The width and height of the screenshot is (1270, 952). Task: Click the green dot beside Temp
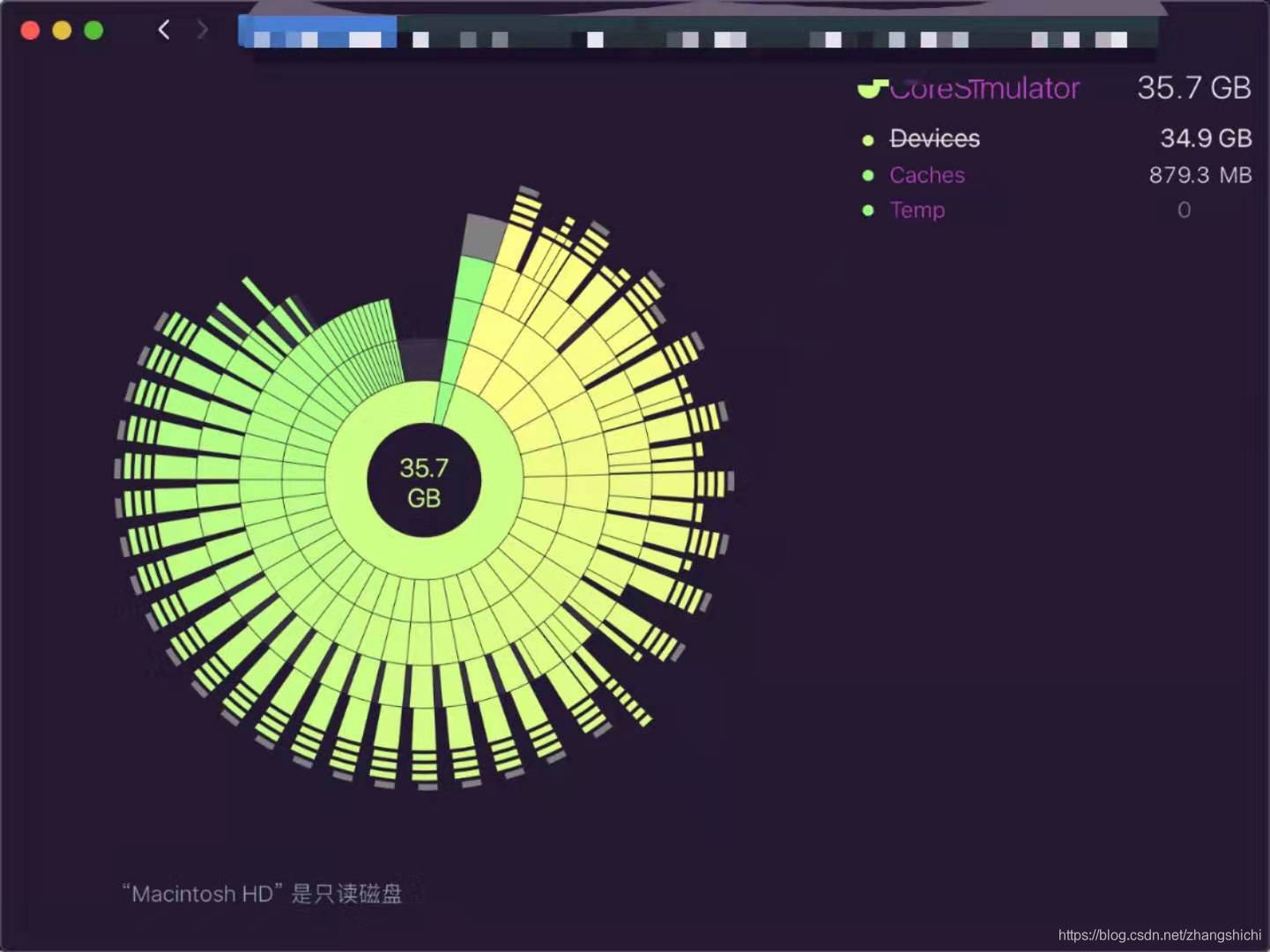pyautogui.click(x=868, y=211)
